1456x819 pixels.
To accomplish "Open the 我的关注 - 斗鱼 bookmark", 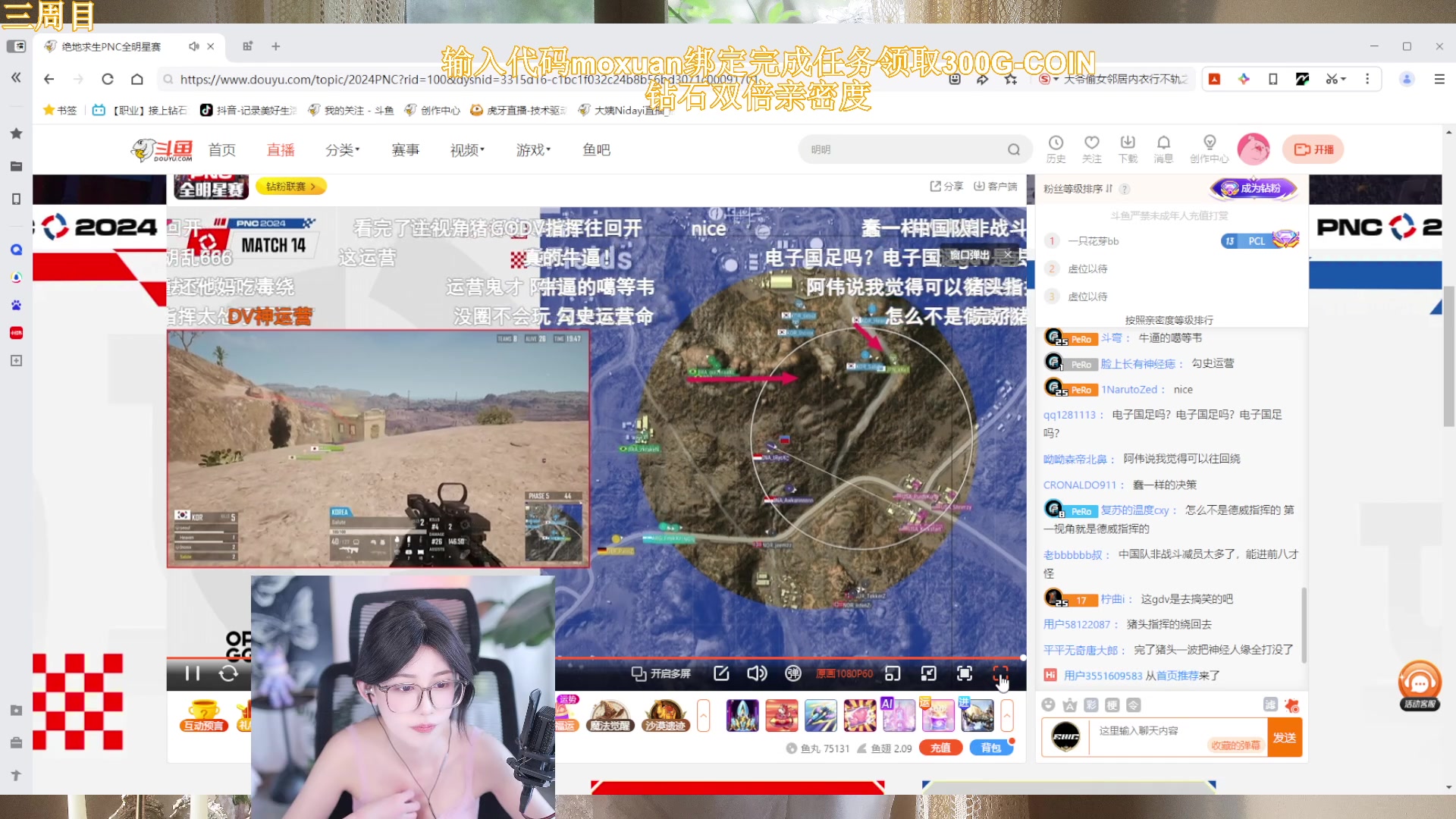I will (x=350, y=110).
